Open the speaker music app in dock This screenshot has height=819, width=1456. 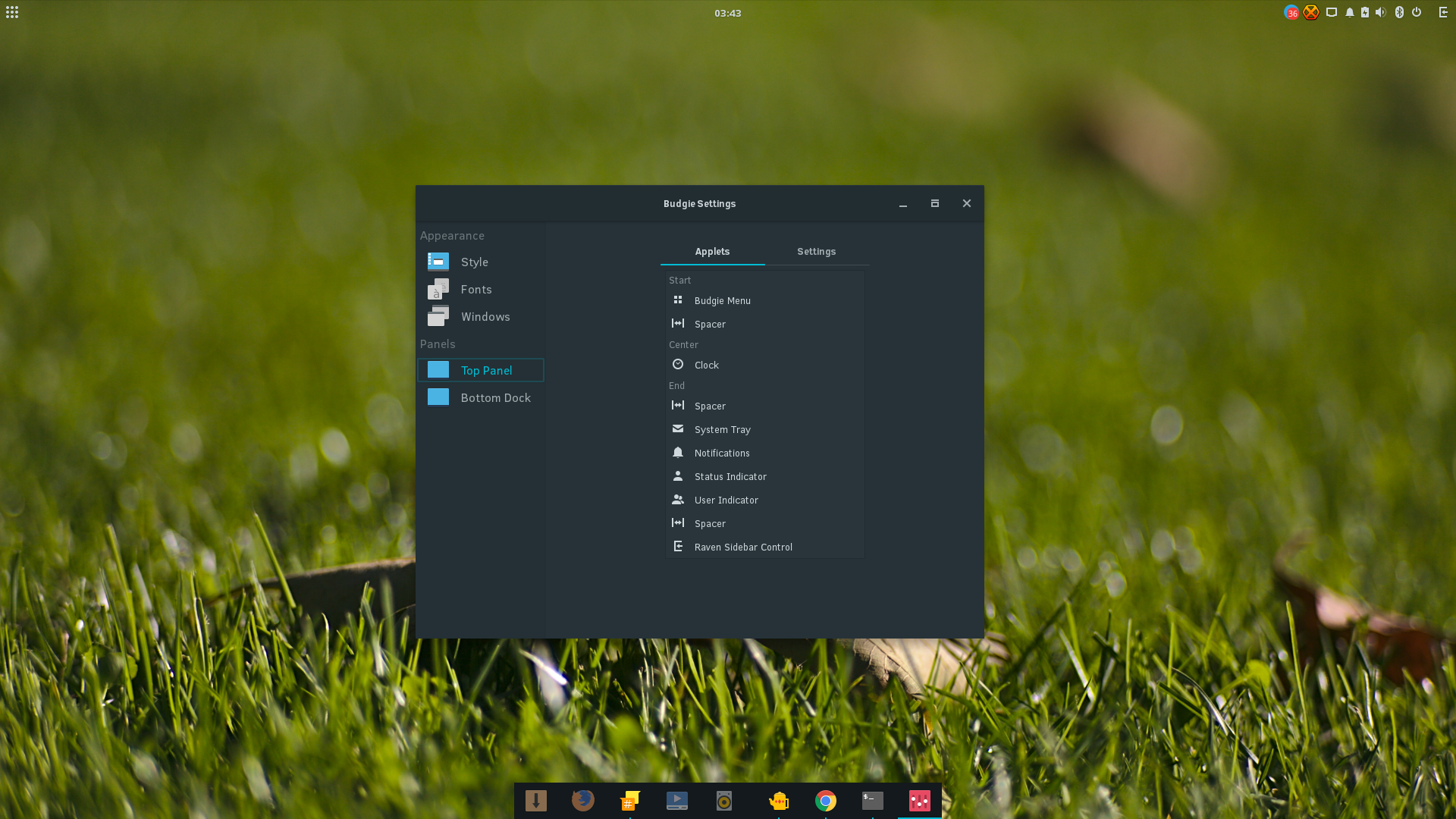tap(724, 801)
